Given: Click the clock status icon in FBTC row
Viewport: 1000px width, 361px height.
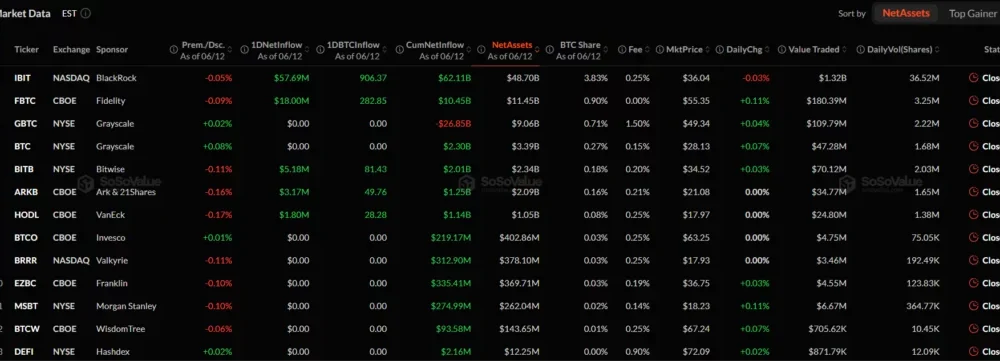Looking at the screenshot, I should tap(973, 101).
